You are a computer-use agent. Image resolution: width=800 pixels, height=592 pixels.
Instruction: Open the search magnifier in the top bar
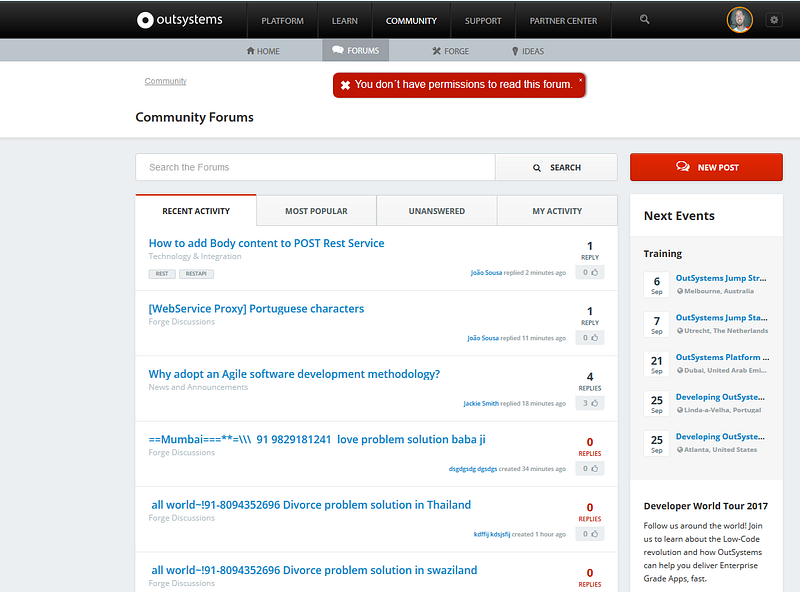[x=644, y=19]
